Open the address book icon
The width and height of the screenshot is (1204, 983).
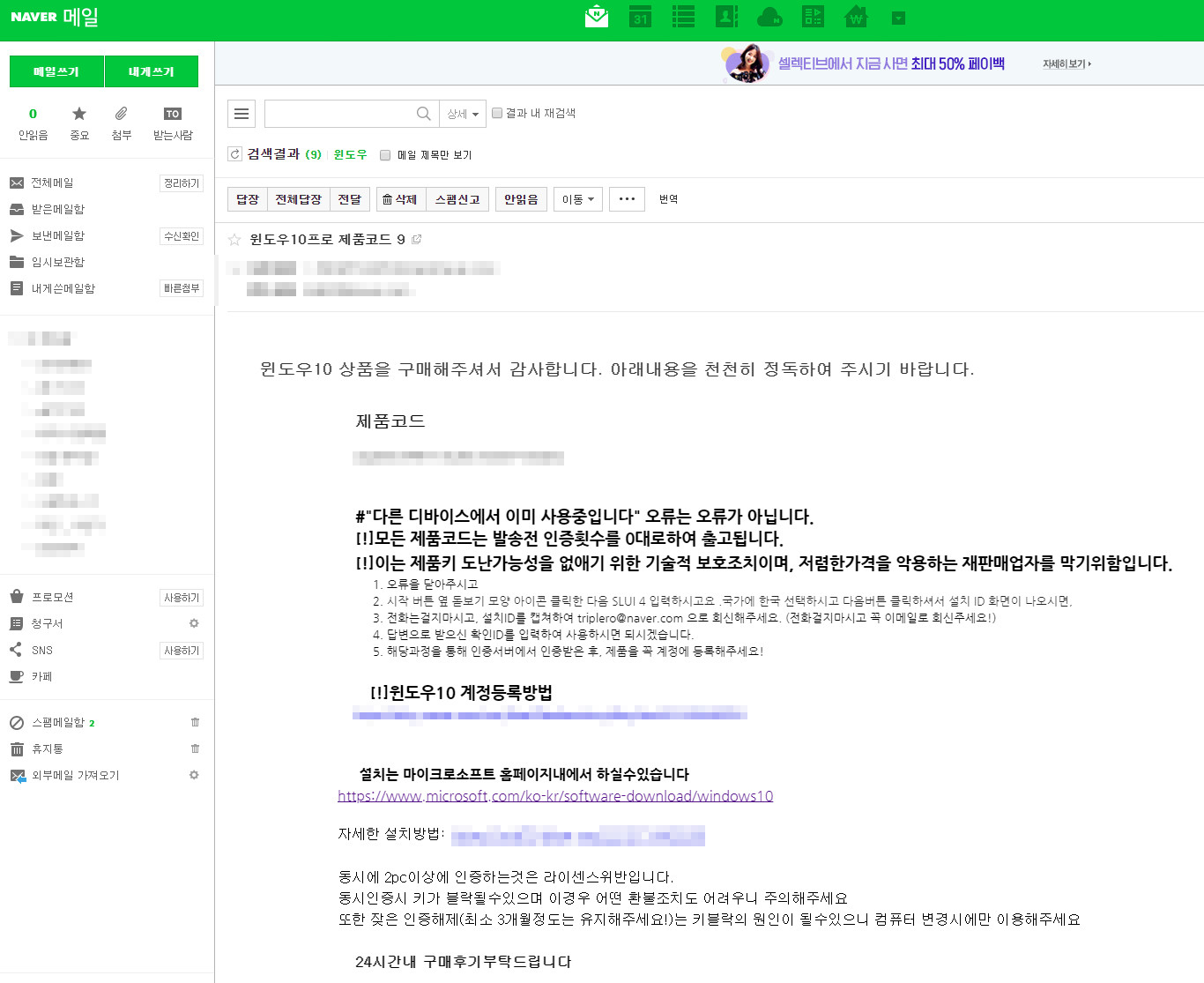pos(726,17)
